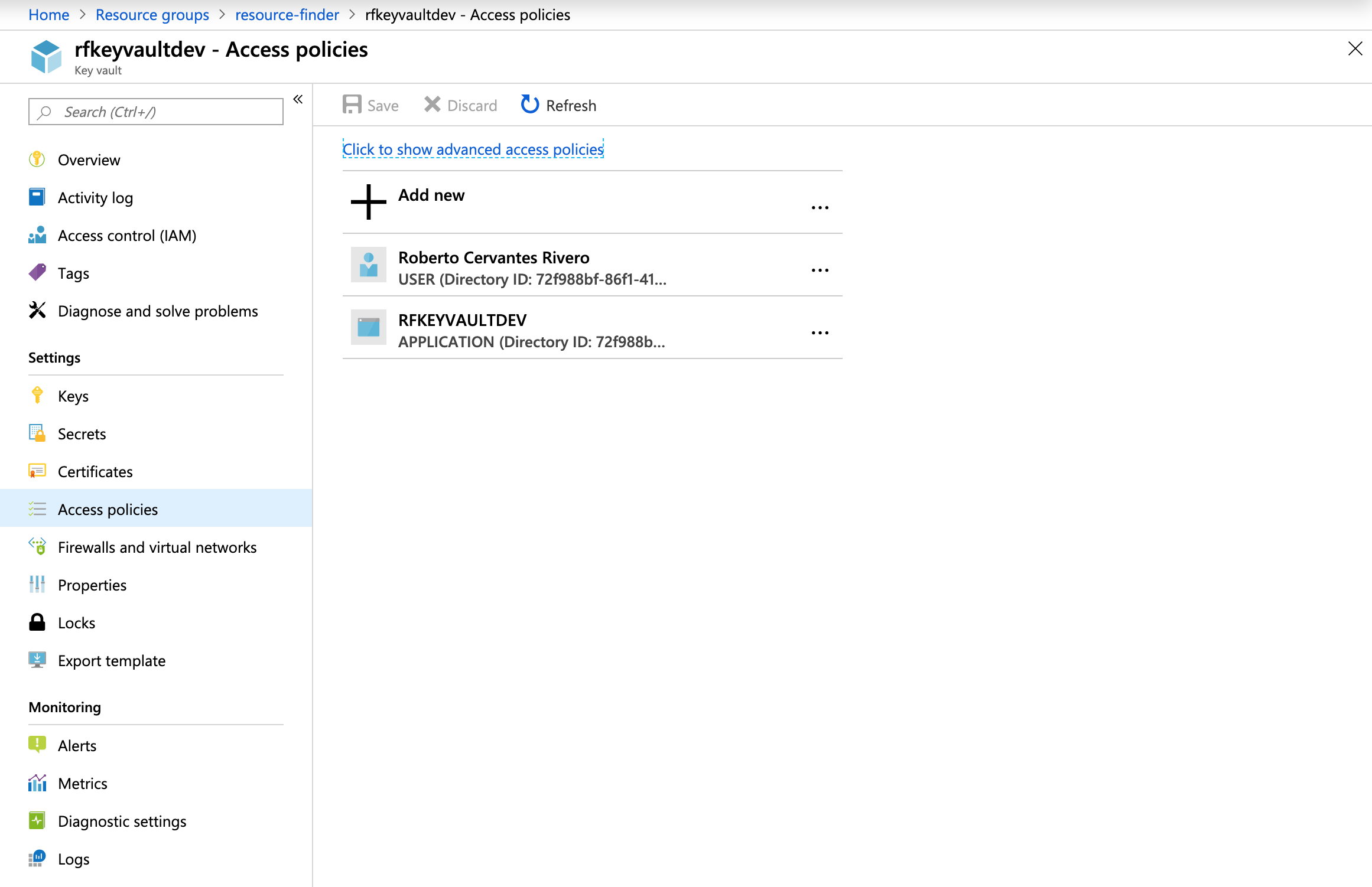Click the Certificates icon in sidebar
This screenshot has width=1372, height=887.
pyautogui.click(x=38, y=471)
